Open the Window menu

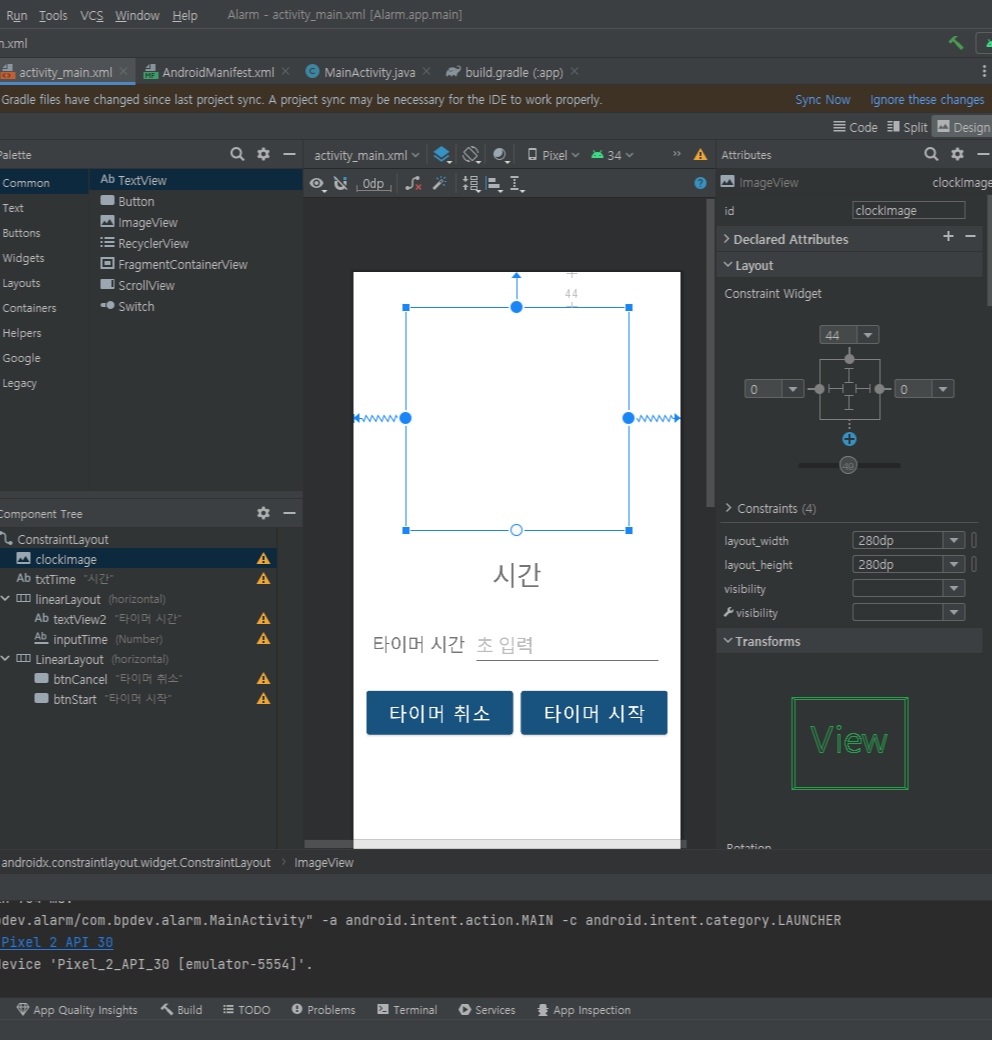pyautogui.click(x=137, y=15)
